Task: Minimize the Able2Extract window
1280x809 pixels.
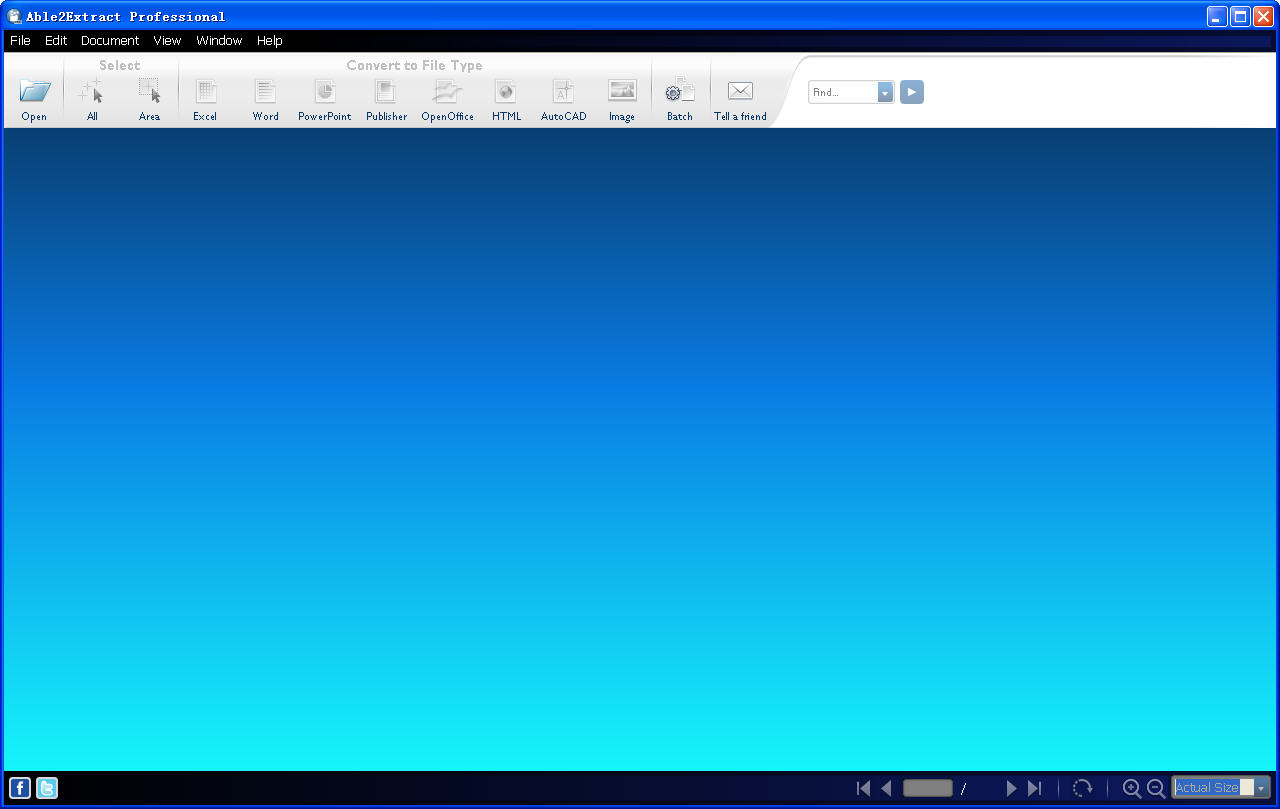Action: pos(1217,16)
